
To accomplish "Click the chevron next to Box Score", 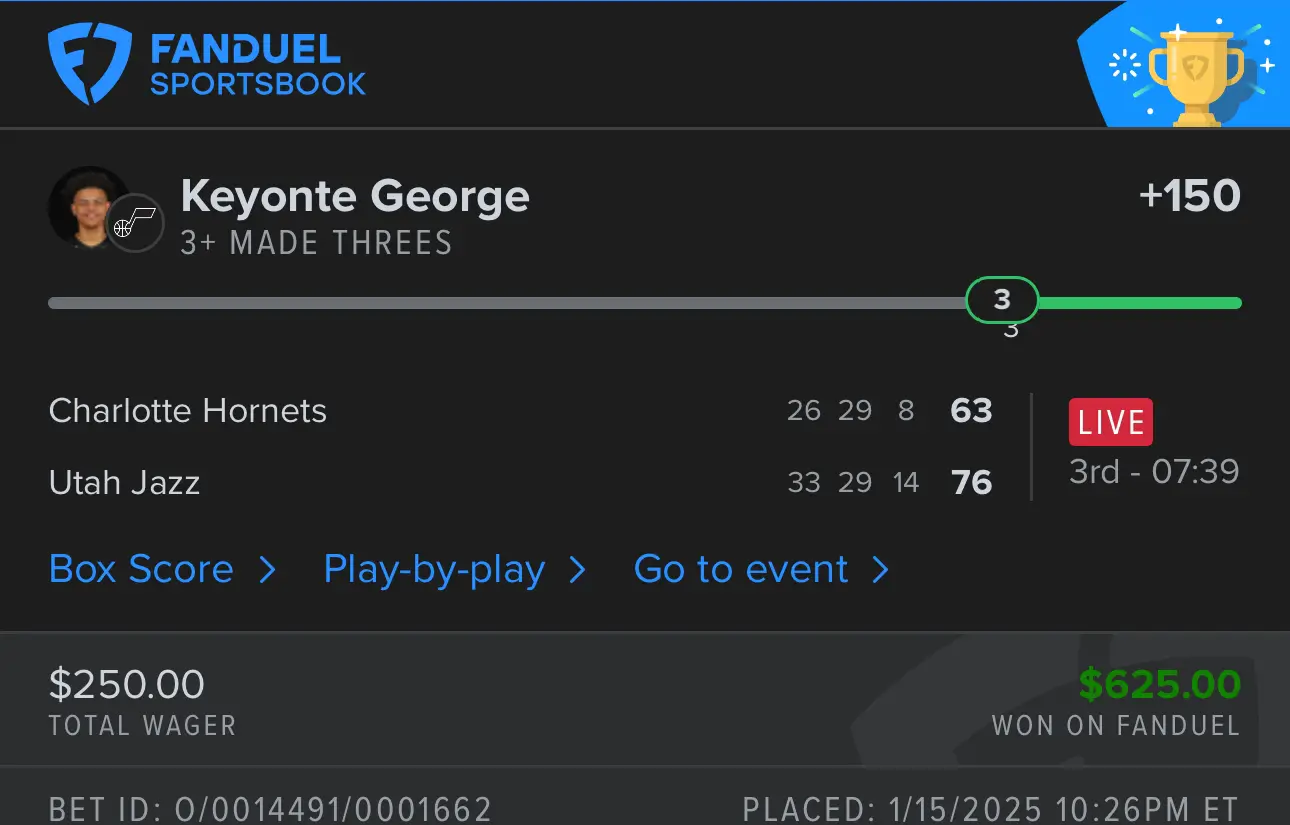I will pyautogui.click(x=267, y=570).
